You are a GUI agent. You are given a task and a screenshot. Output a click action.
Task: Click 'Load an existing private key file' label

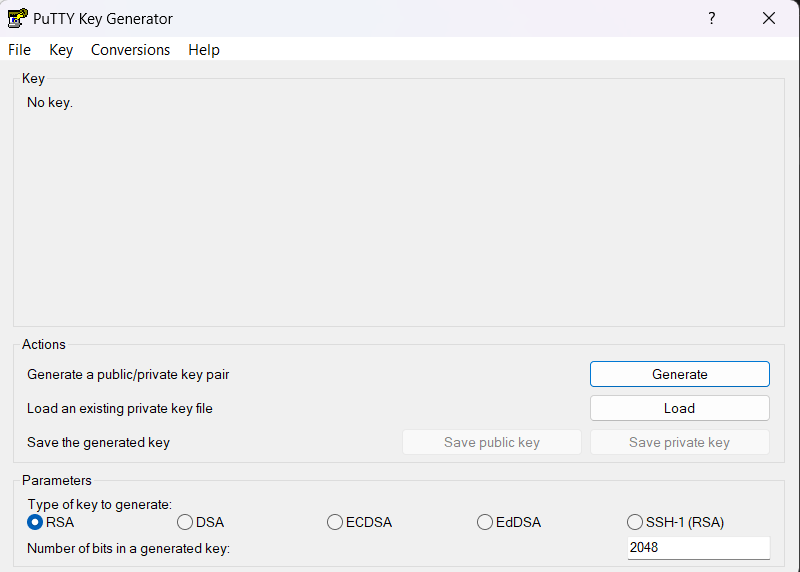[119, 408]
